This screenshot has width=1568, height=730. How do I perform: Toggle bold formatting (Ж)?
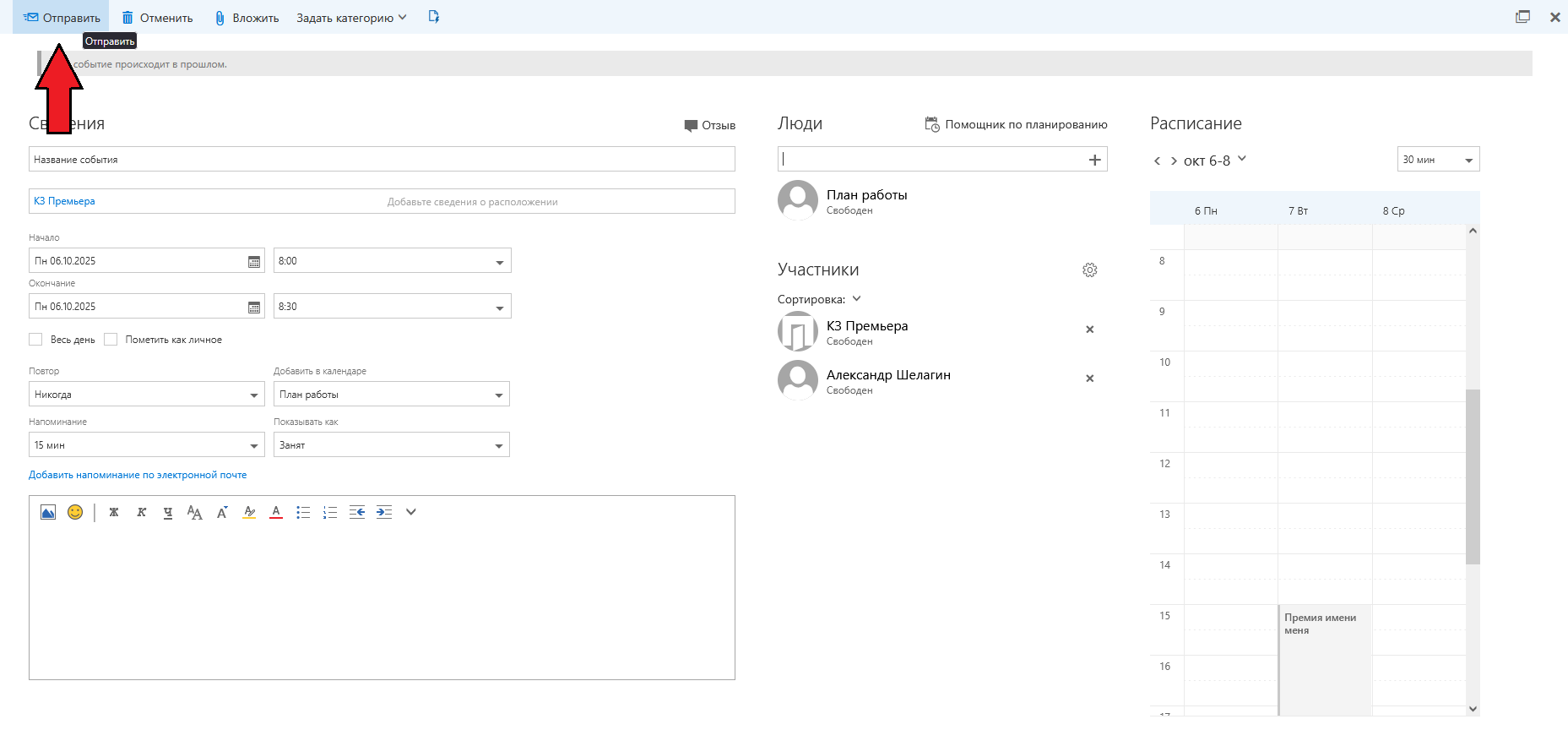pos(114,512)
